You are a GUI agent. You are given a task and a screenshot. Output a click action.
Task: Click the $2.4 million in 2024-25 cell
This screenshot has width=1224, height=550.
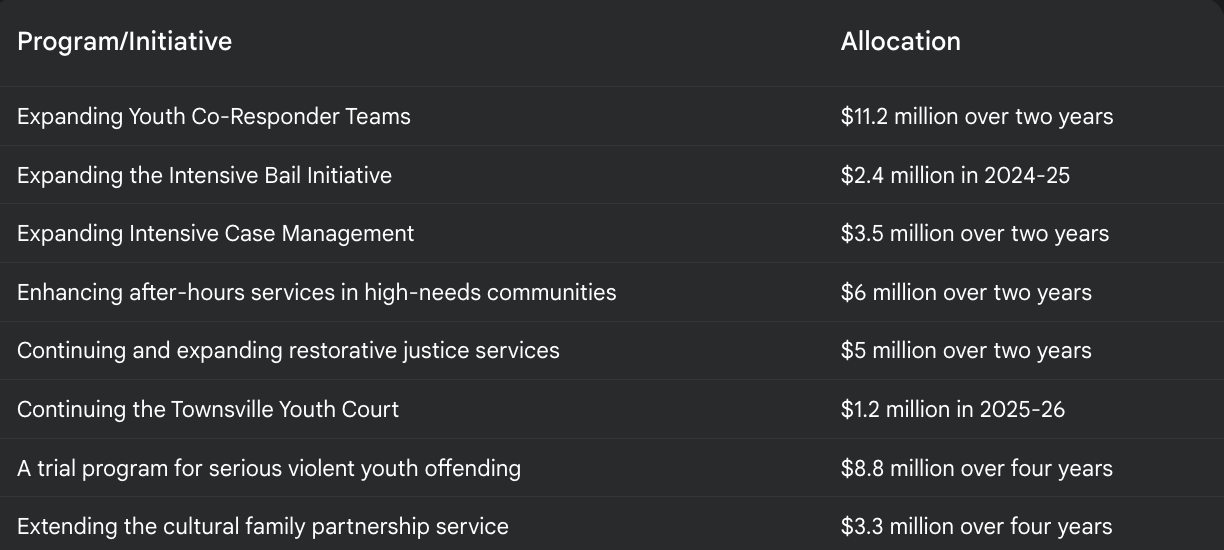click(955, 175)
